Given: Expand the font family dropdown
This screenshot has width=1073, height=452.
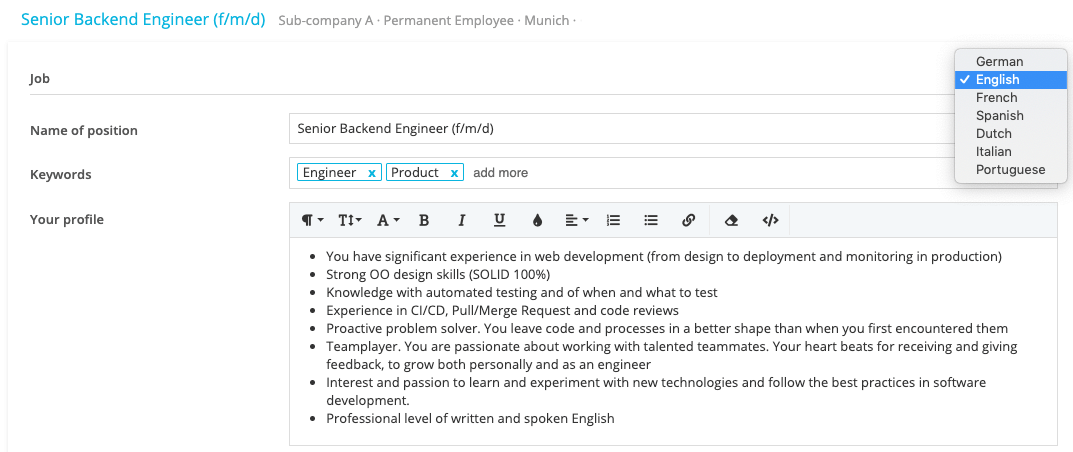Looking at the screenshot, I should click(388, 220).
